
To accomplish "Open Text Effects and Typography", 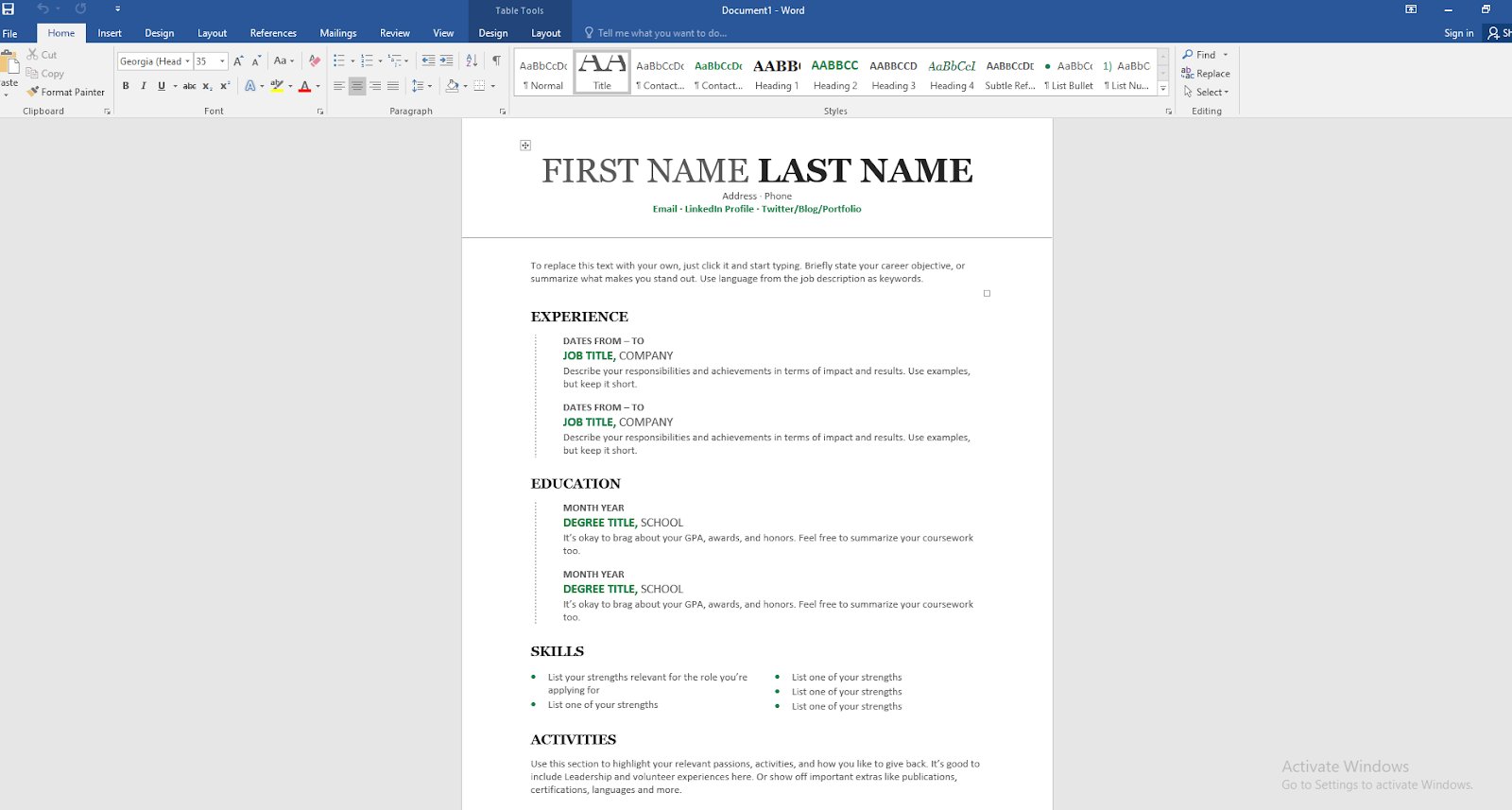I will pos(250,86).
